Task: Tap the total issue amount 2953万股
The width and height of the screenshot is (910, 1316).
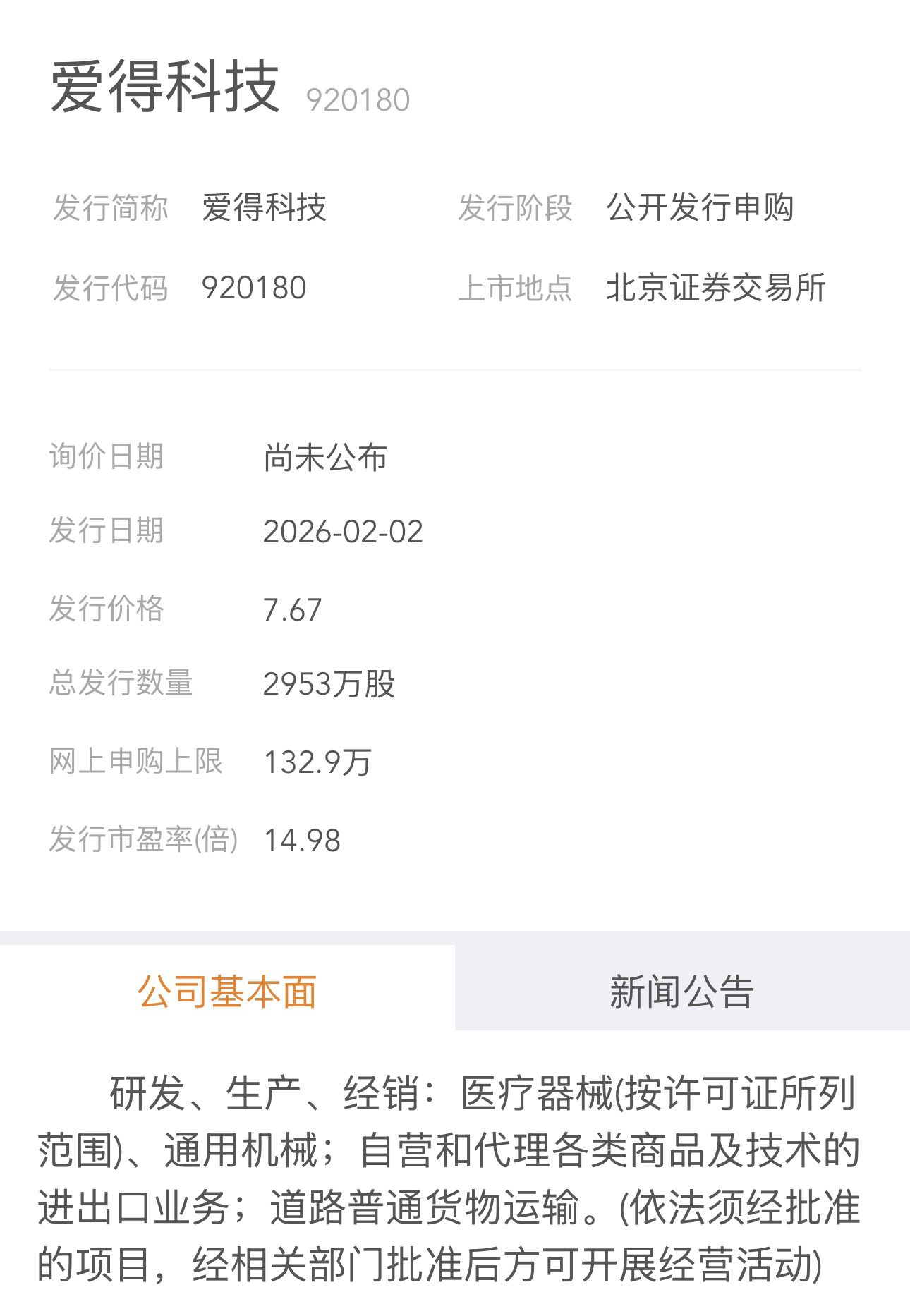Action: [329, 684]
